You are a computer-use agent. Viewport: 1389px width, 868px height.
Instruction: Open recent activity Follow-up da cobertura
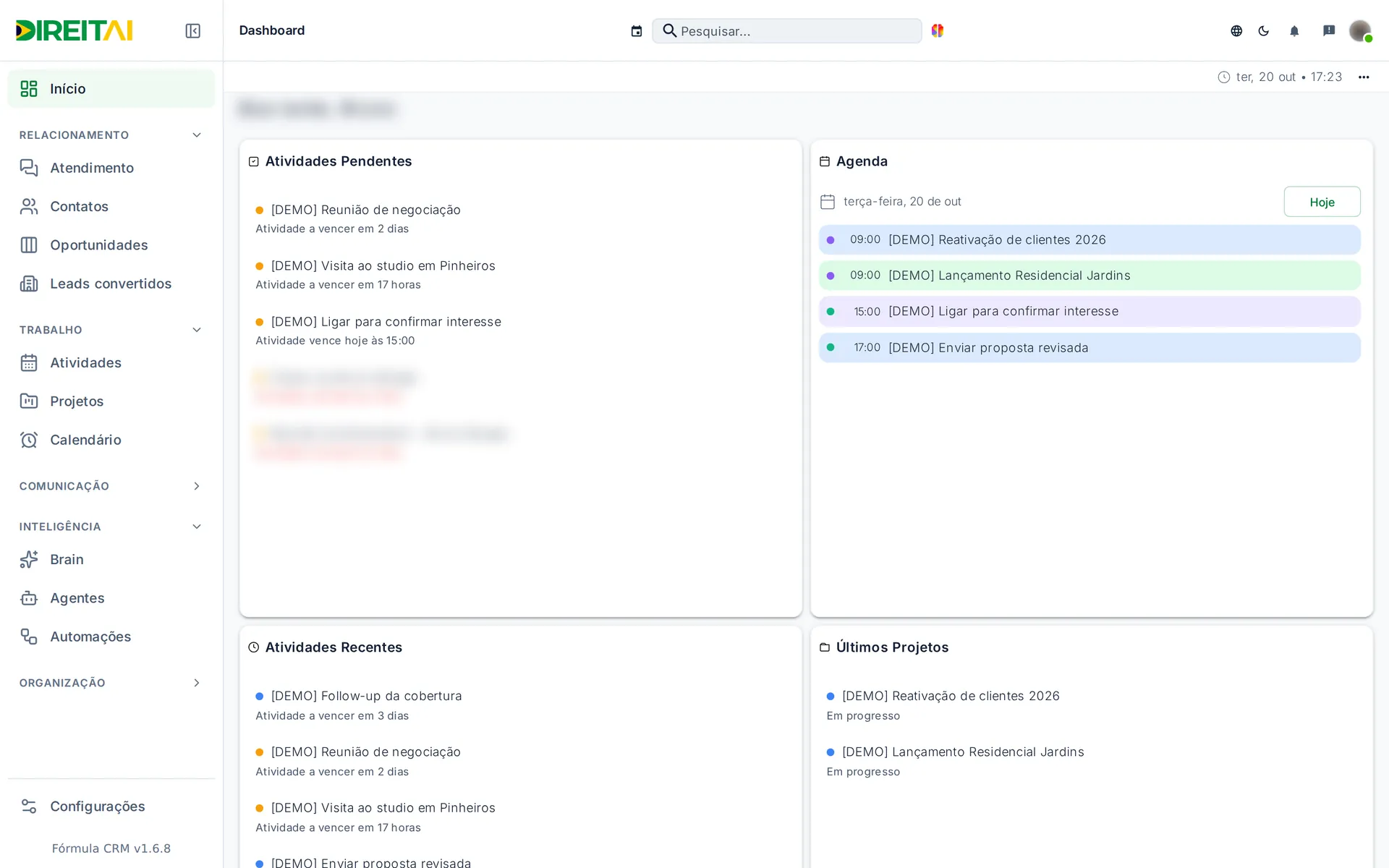(366, 696)
